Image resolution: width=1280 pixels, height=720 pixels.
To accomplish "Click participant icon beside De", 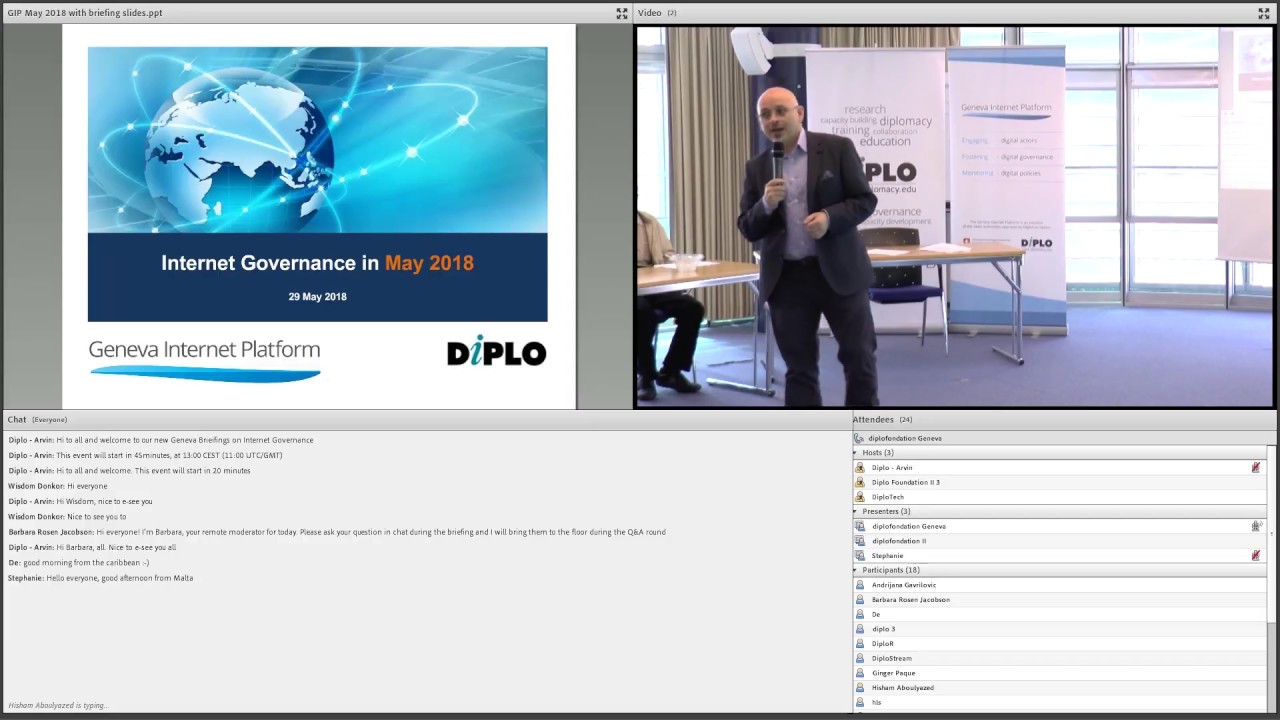I will (859, 614).
